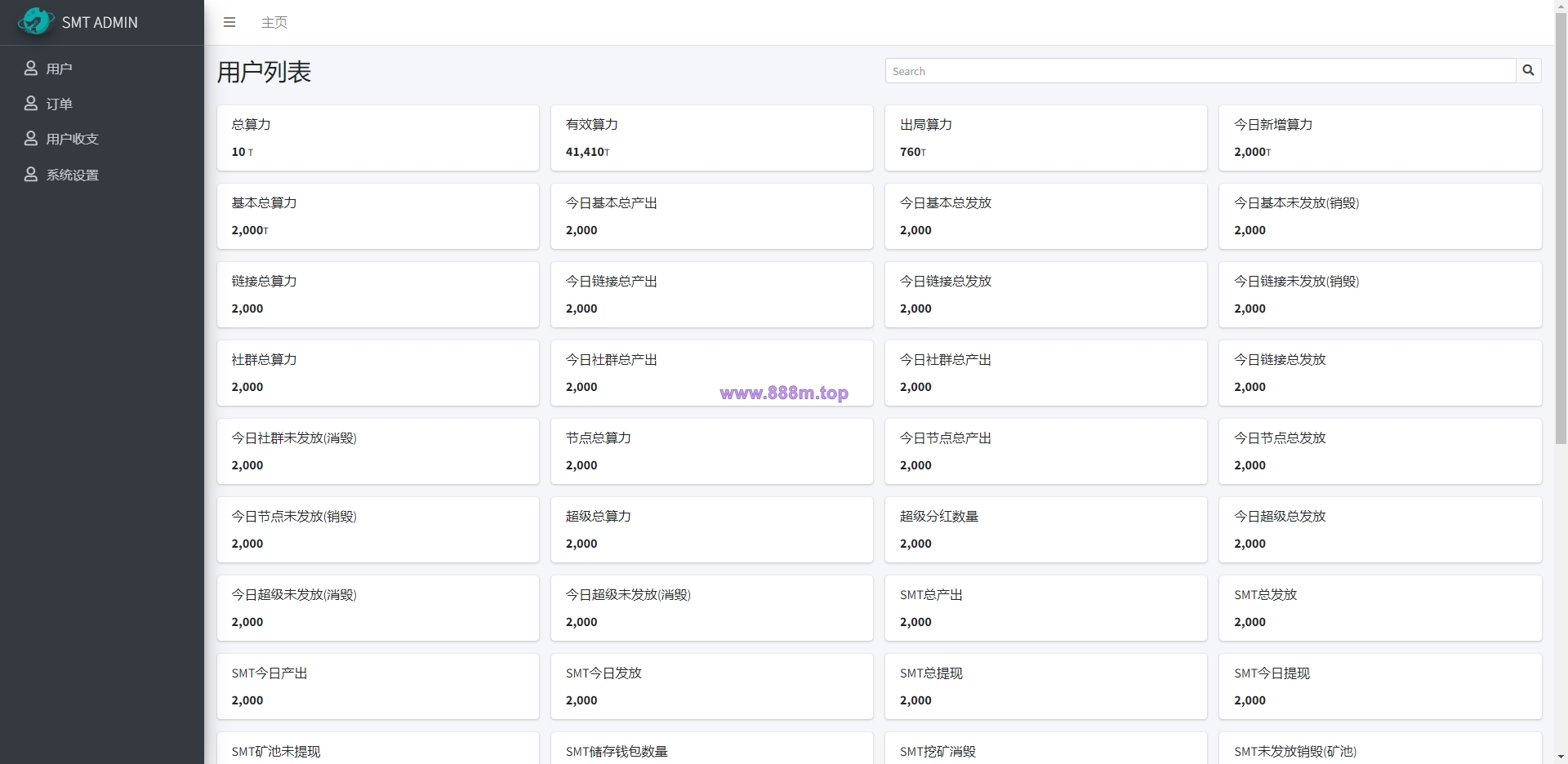Select the SMT今日提现 card title
Image resolution: width=1568 pixels, height=764 pixels.
pos(1272,673)
